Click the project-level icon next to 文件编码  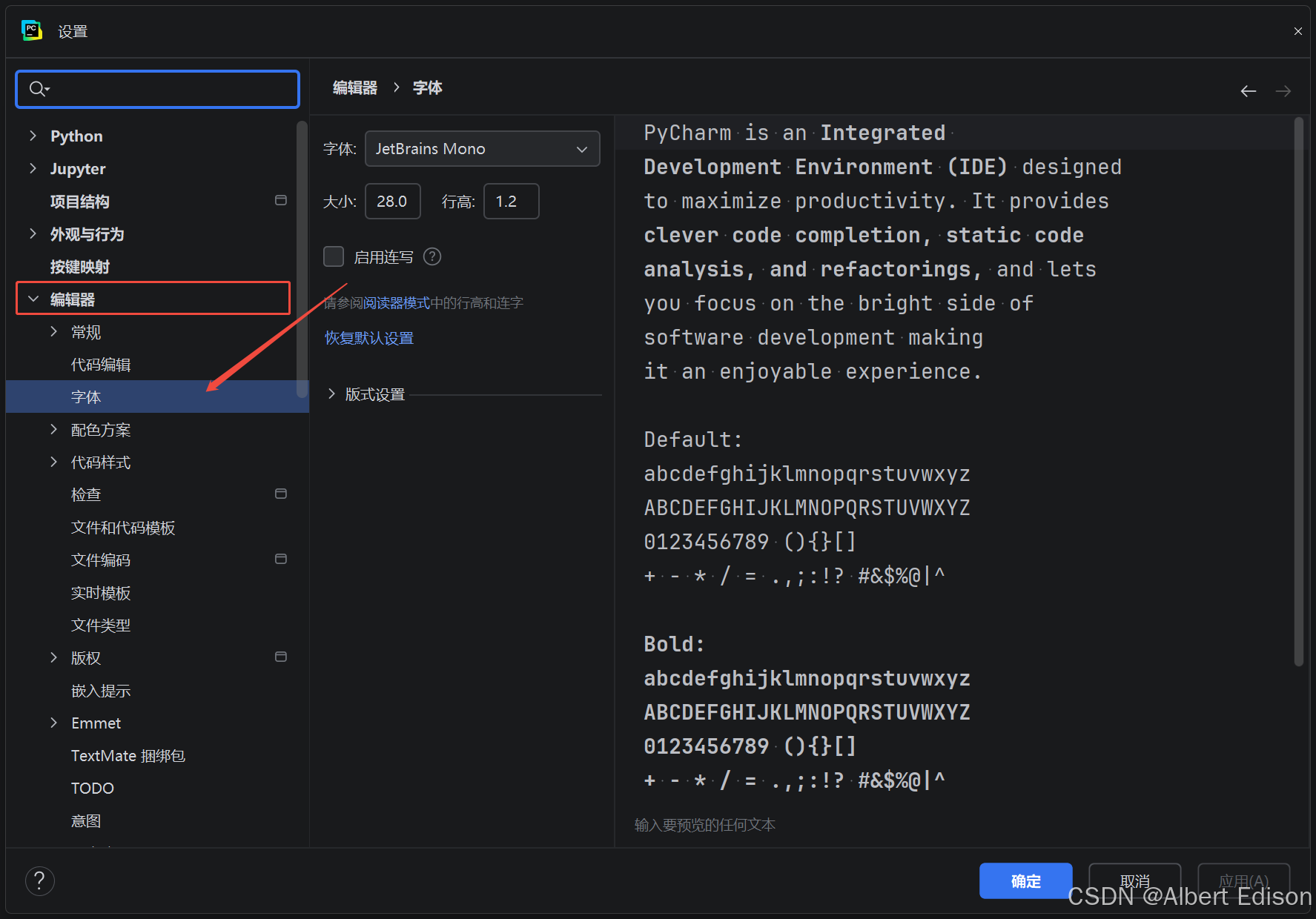[281, 559]
